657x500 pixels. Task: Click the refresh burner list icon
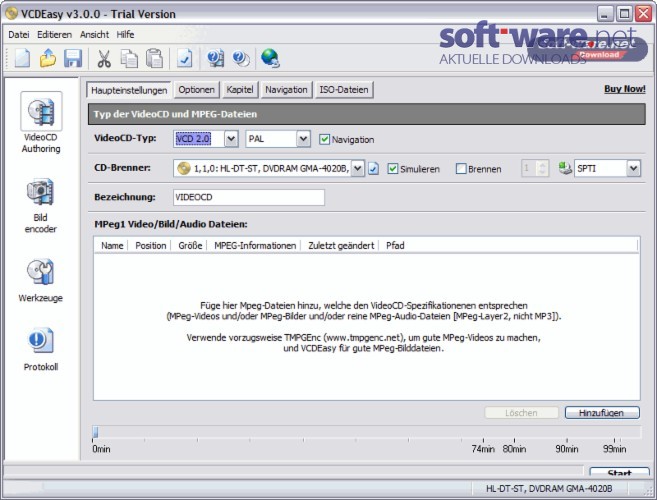(x=373, y=168)
